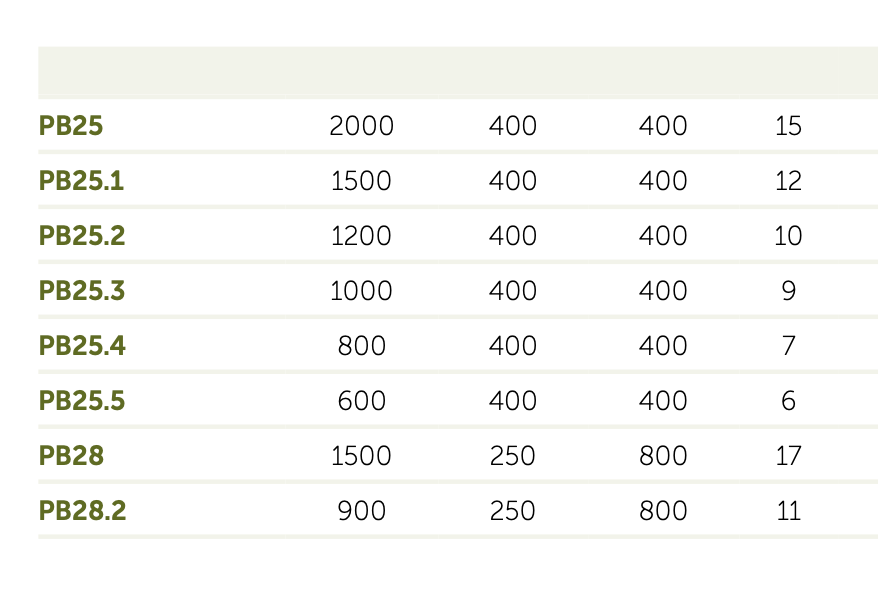Image resolution: width=878 pixels, height=602 pixels.
Task: Click the PB25.4 row label
Action: (x=82, y=346)
